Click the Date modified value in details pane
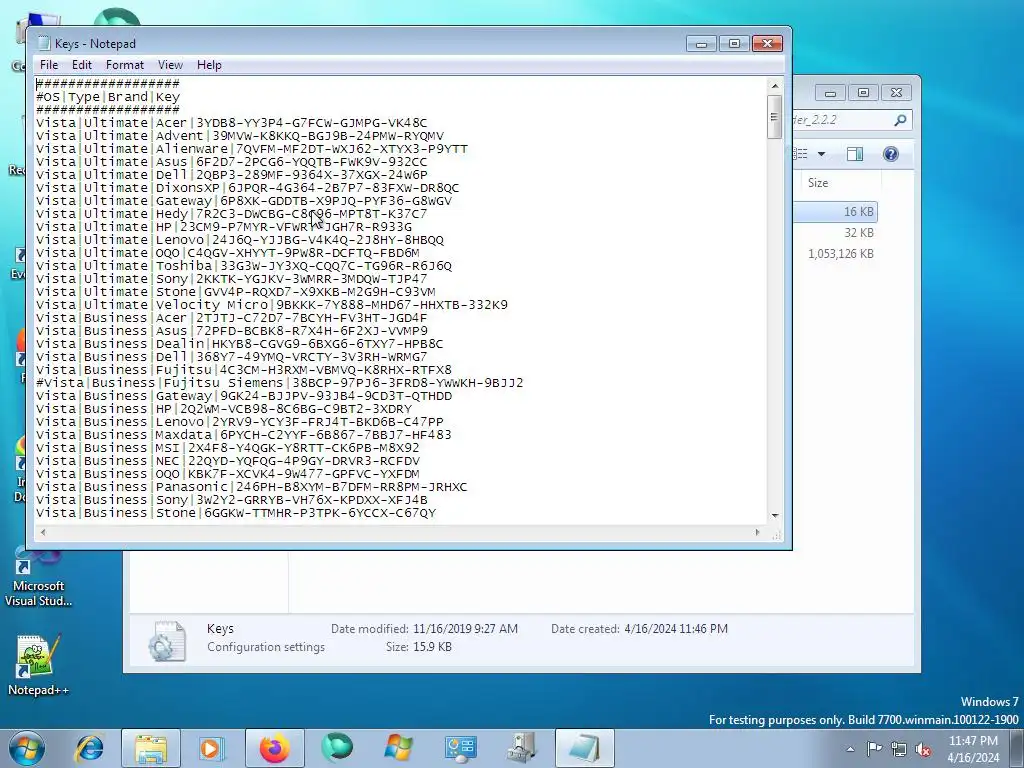1024x768 pixels. click(x=465, y=629)
